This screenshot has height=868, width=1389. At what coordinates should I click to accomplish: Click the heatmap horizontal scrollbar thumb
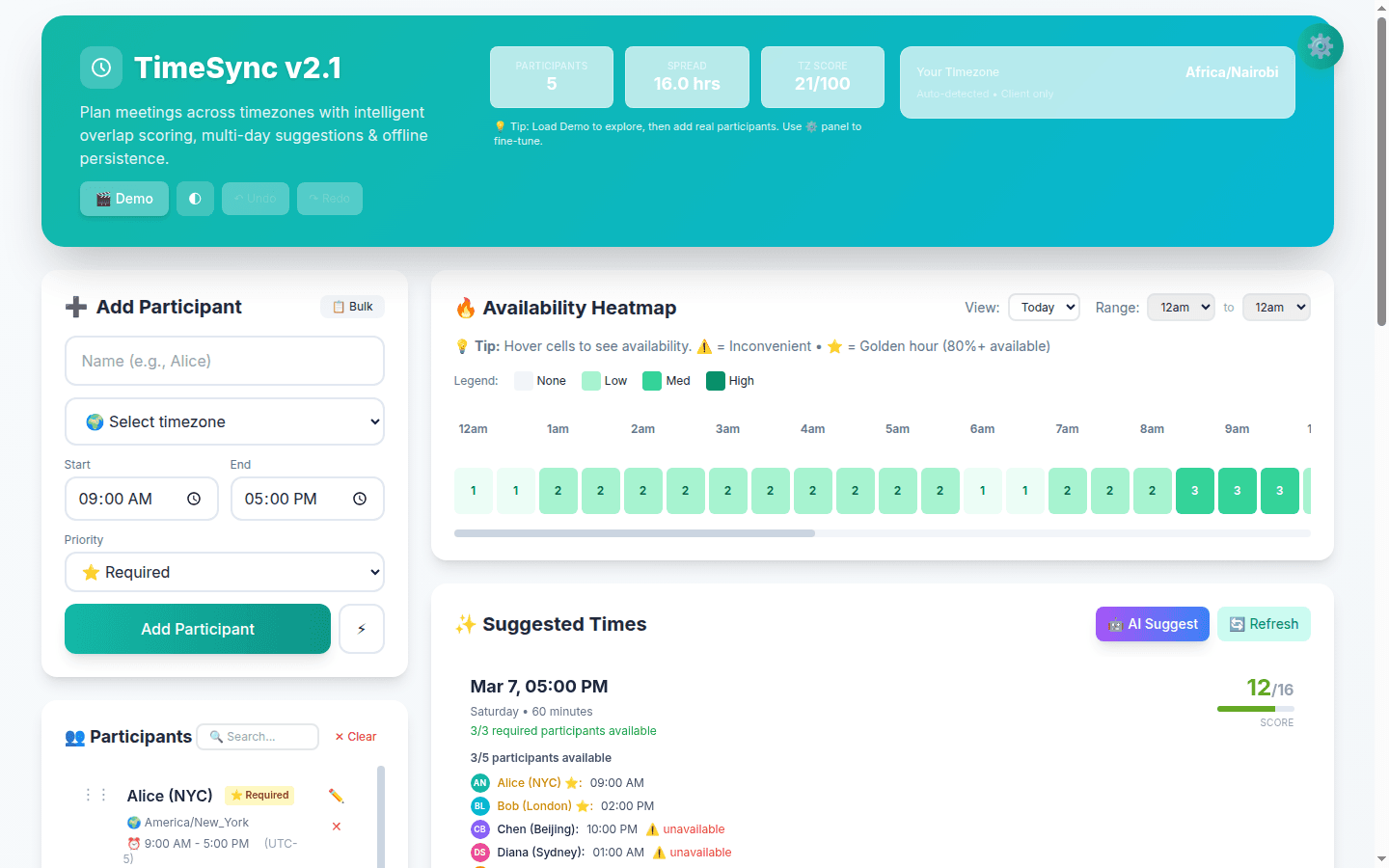coord(635,533)
